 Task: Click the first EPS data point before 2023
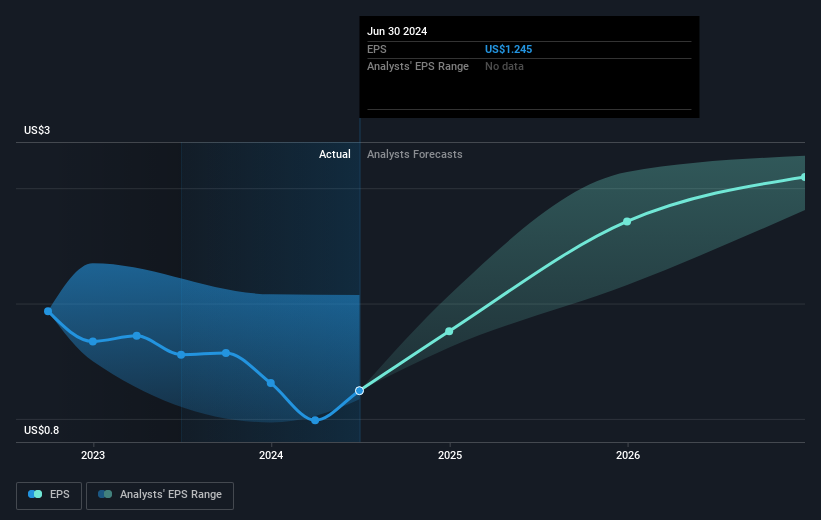[48, 311]
